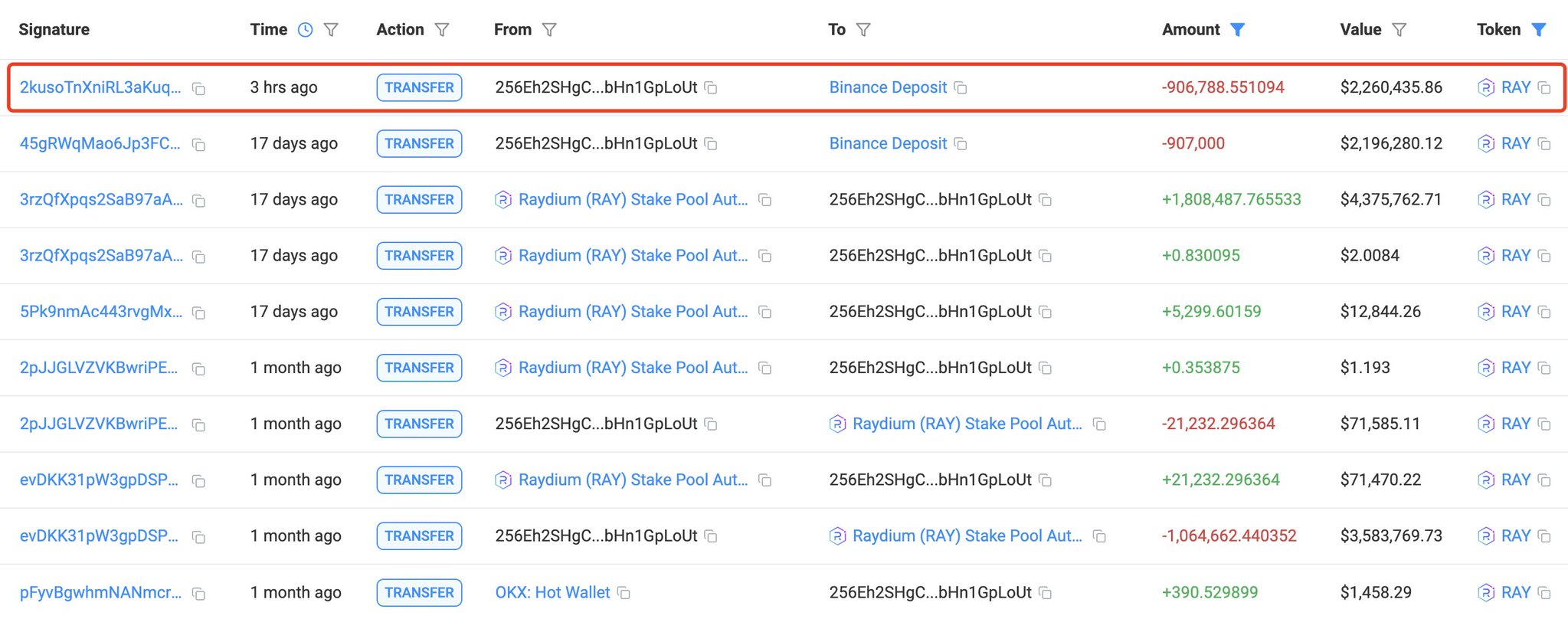Select the value $2.0084
Image resolution: width=1568 pixels, height=619 pixels.
(1370, 255)
